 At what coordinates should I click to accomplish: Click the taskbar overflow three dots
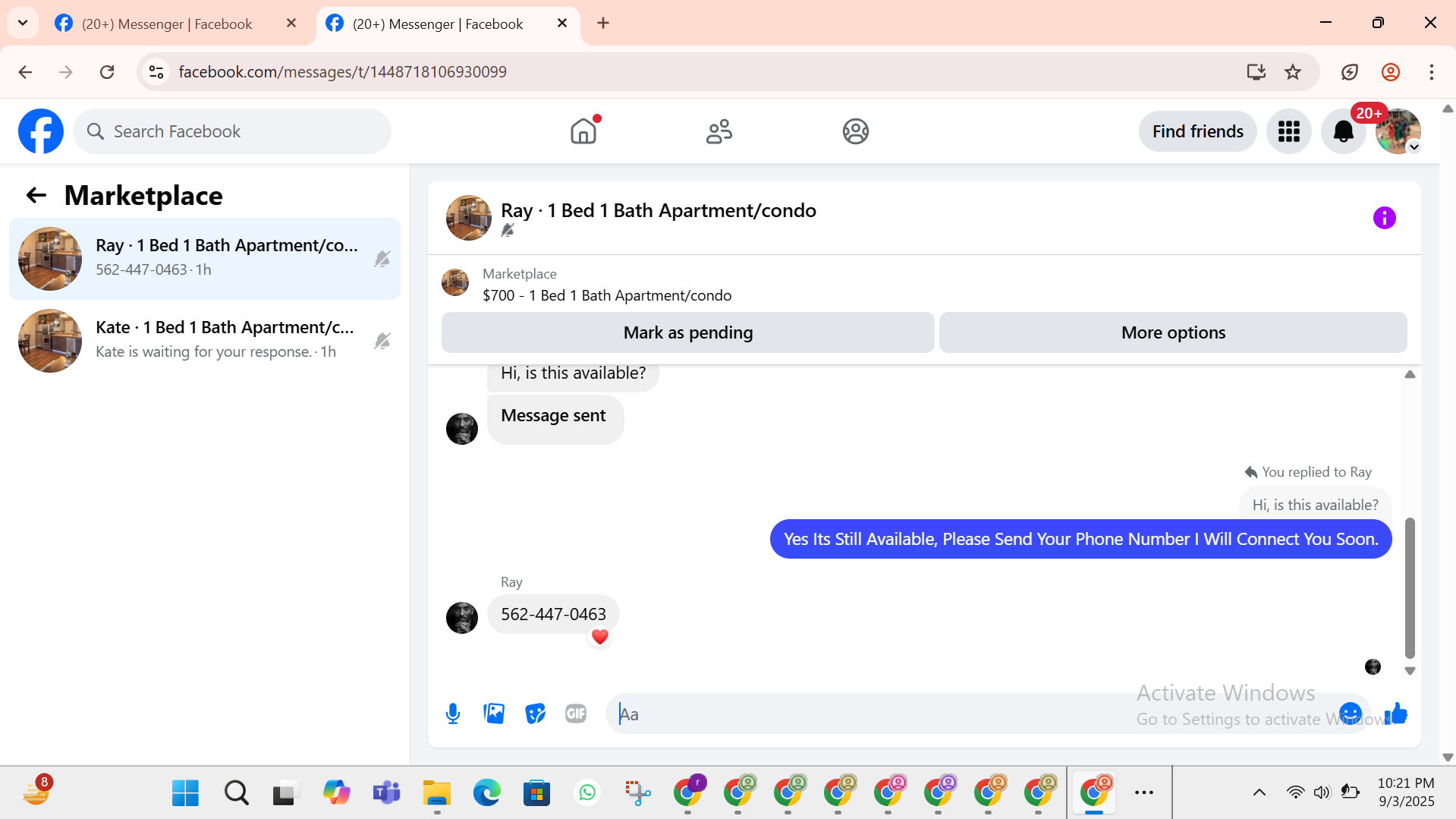1144,792
